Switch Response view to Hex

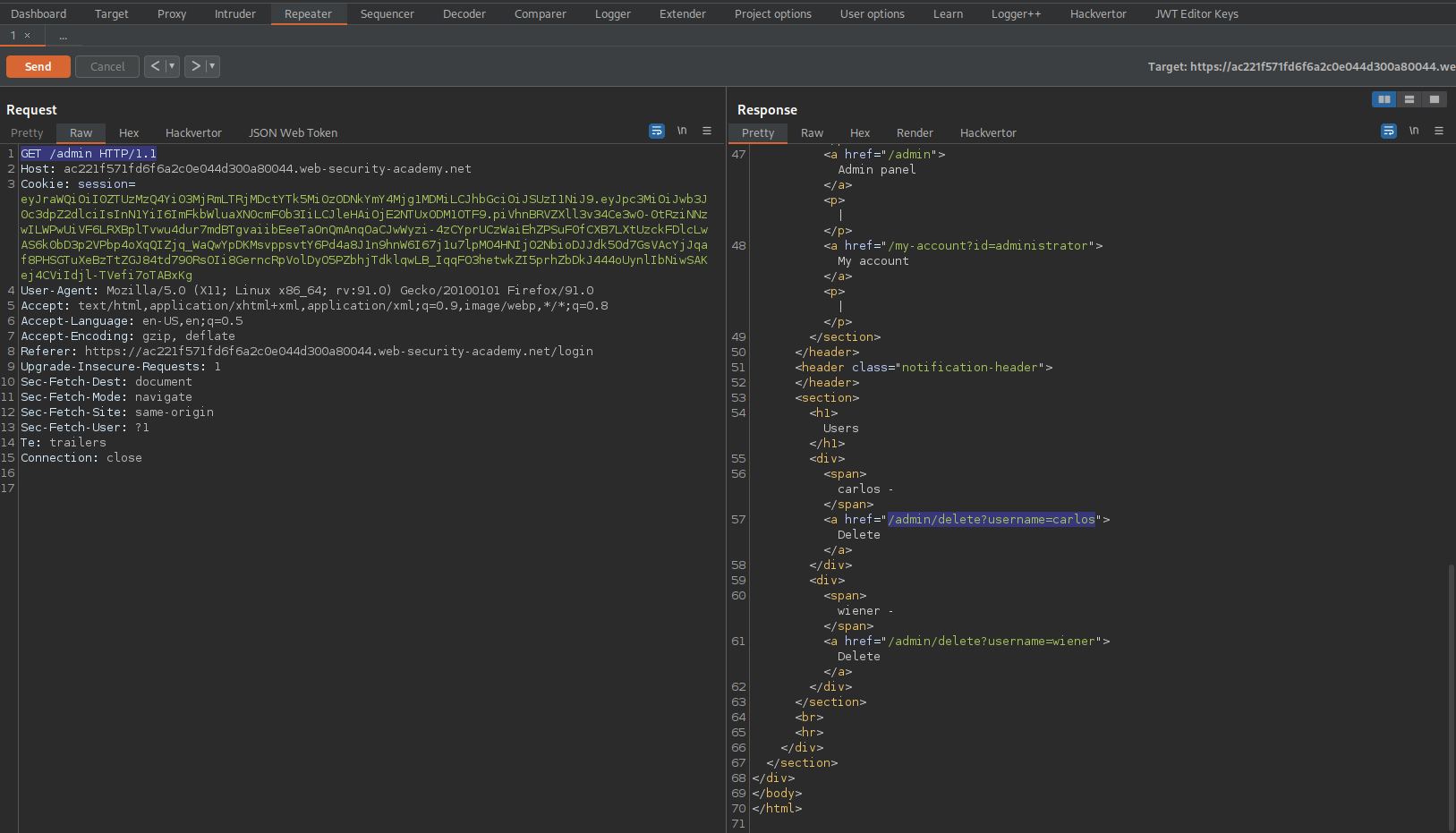pos(860,132)
